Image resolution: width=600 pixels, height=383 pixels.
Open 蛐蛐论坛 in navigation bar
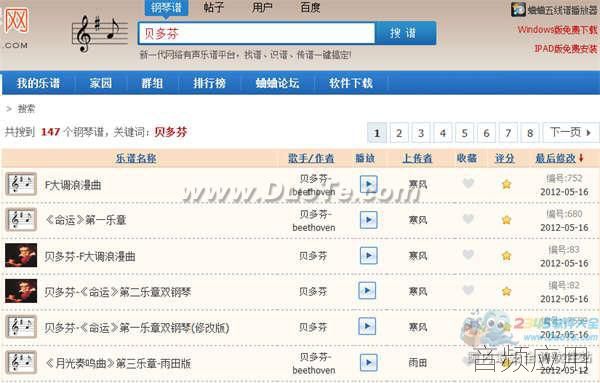(277, 83)
